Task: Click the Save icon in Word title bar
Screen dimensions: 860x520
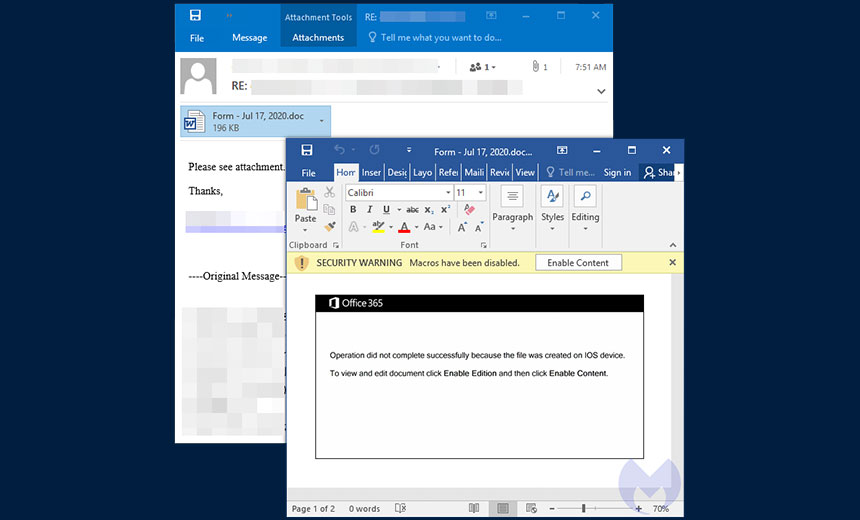Action: tap(307, 150)
